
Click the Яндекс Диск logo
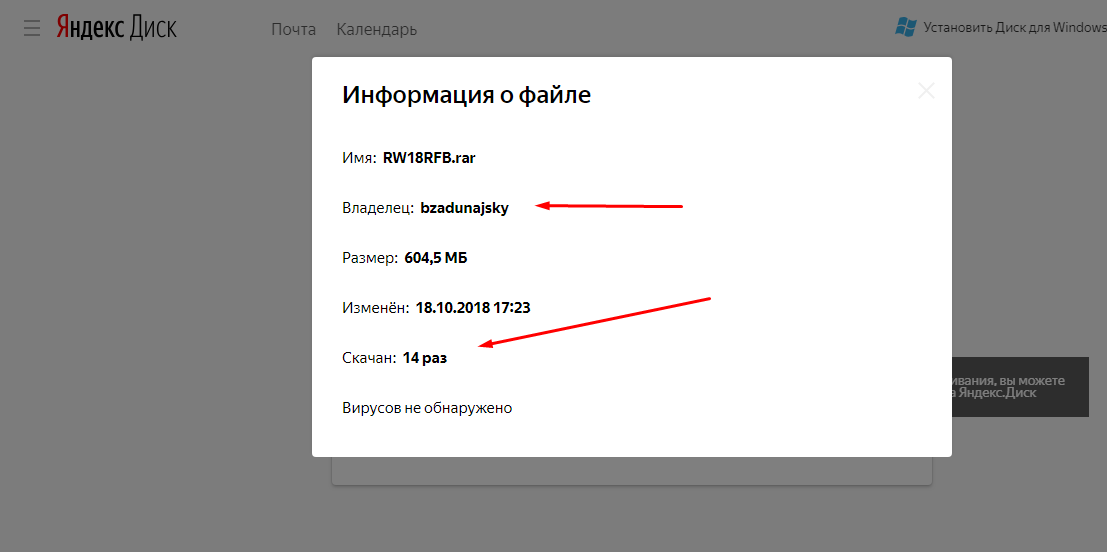click(x=116, y=28)
